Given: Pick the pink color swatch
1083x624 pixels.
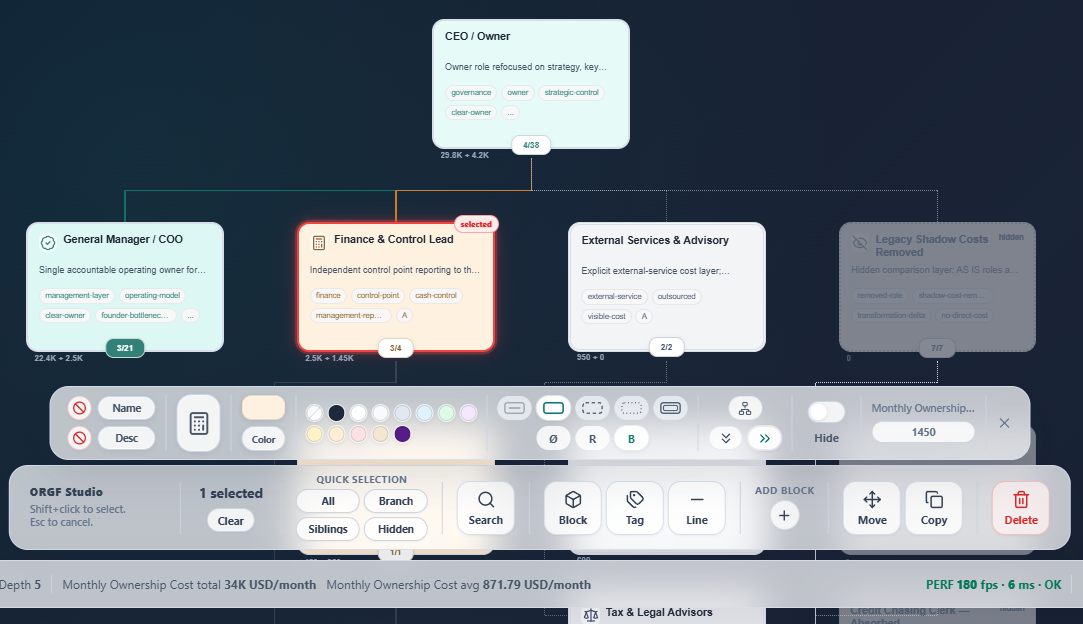Looking at the screenshot, I should pyautogui.click(x=358, y=434).
